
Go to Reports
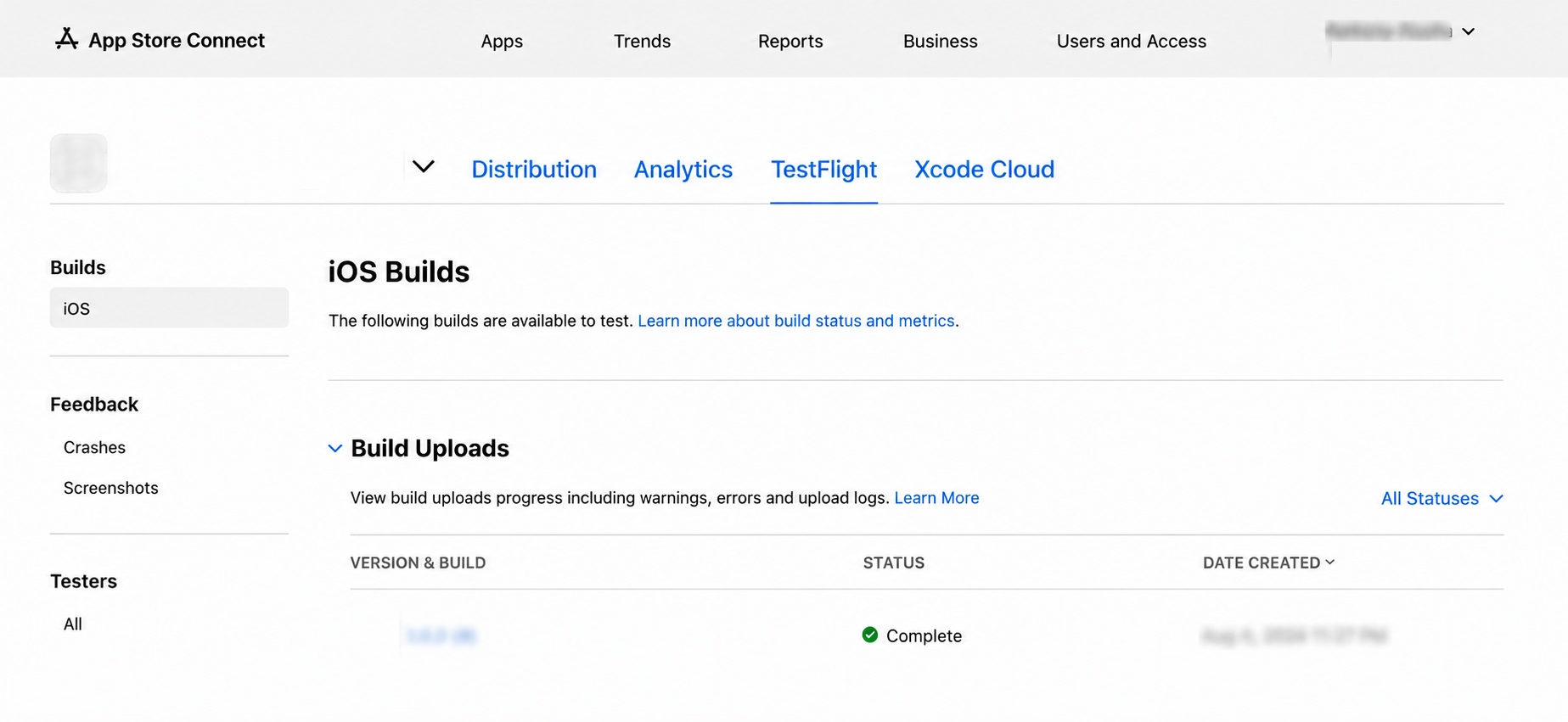point(790,41)
